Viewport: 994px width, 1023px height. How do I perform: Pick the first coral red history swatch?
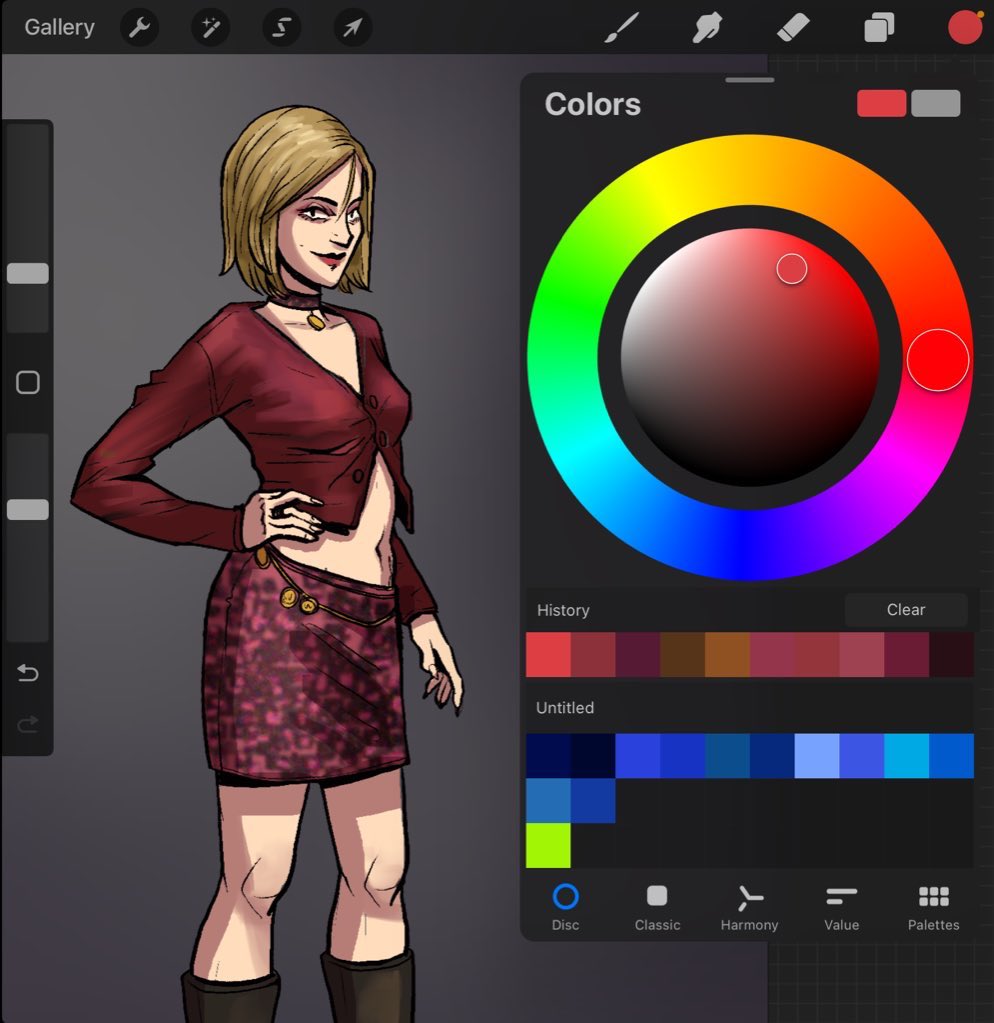point(549,654)
